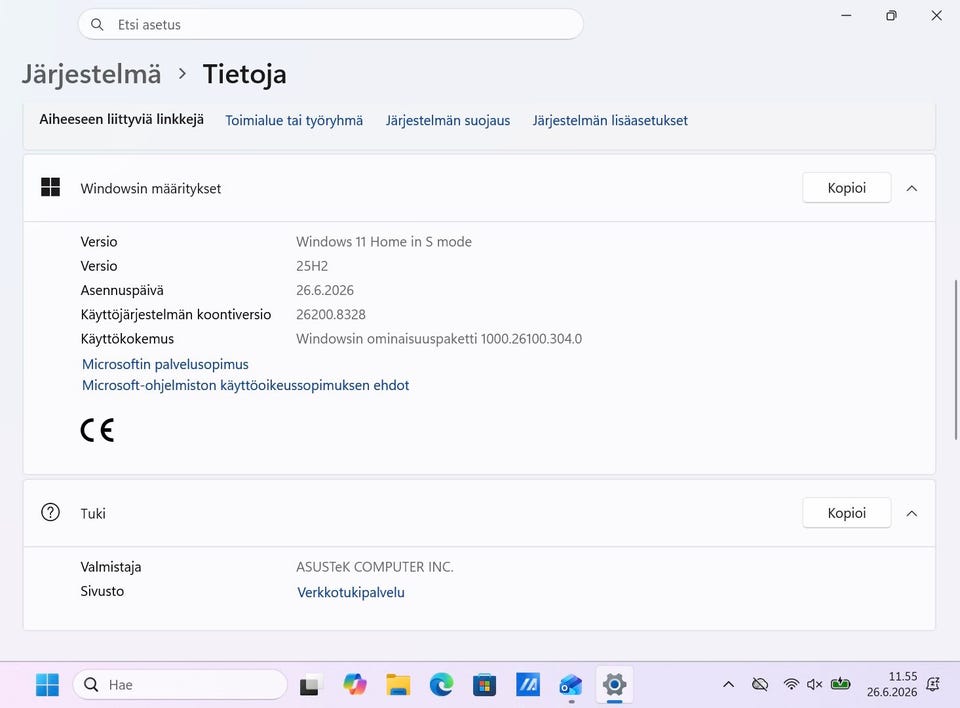Click the Aiheeseen liittyviä linkkejä label
This screenshot has width=960, height=708.
(121, 119)
